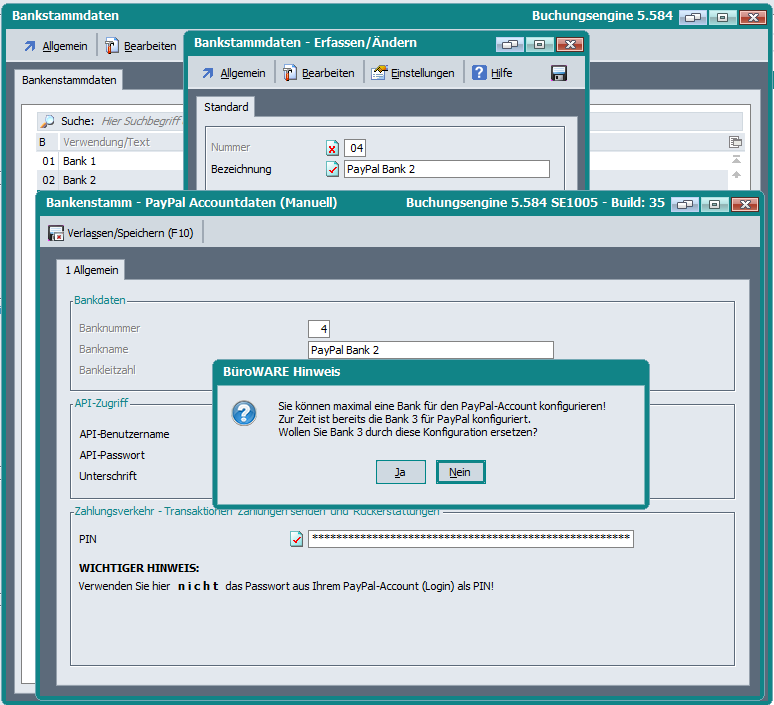Select the Standard tab
This screenshot has width=774, height=705.
226,107
